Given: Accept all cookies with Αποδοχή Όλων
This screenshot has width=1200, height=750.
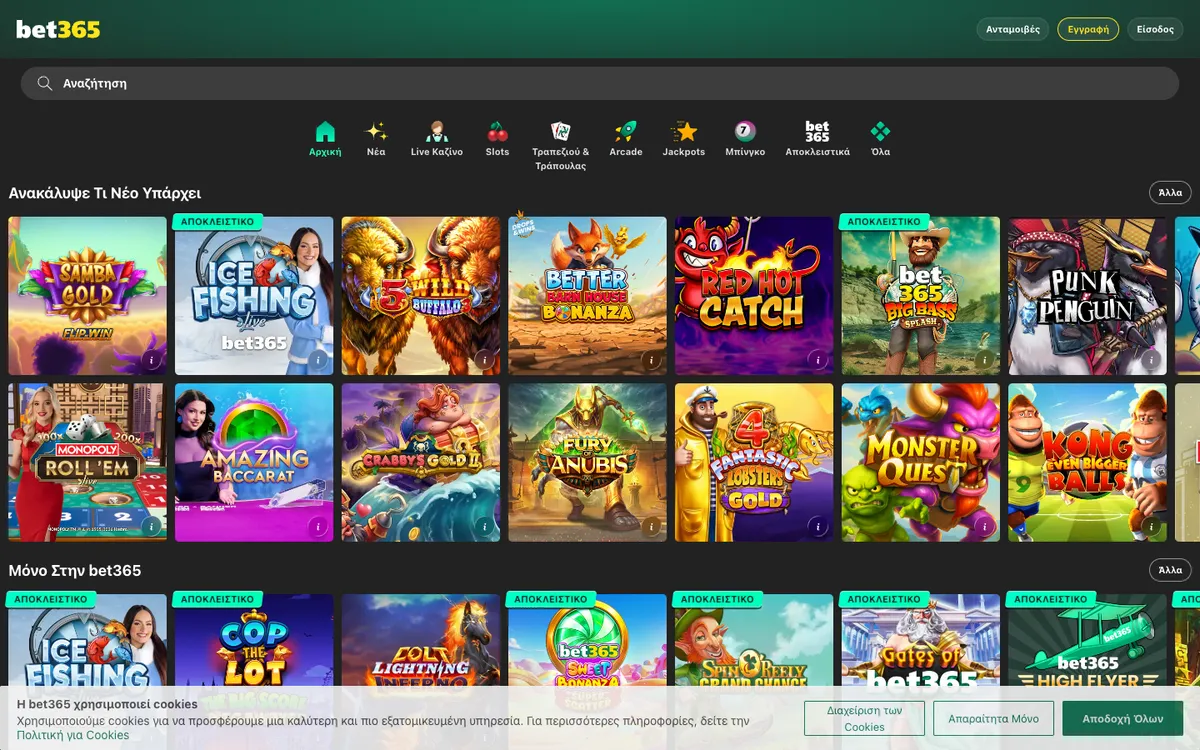Looking at the screenshot, I should tap(1122, 719).
